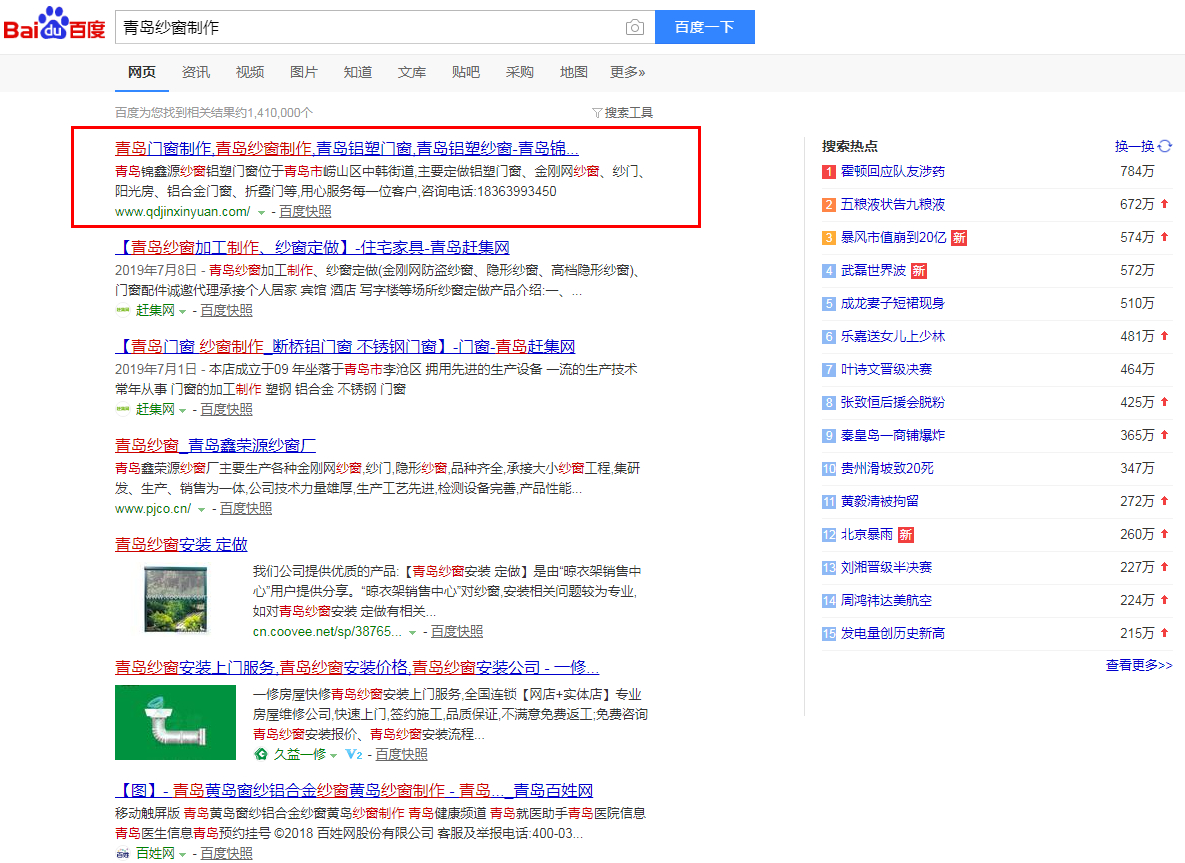This screenshot has width=1185, height=863.
Task: Click rank 2 badge for 五粮液状告九粮液
Action: click(829, 205)
